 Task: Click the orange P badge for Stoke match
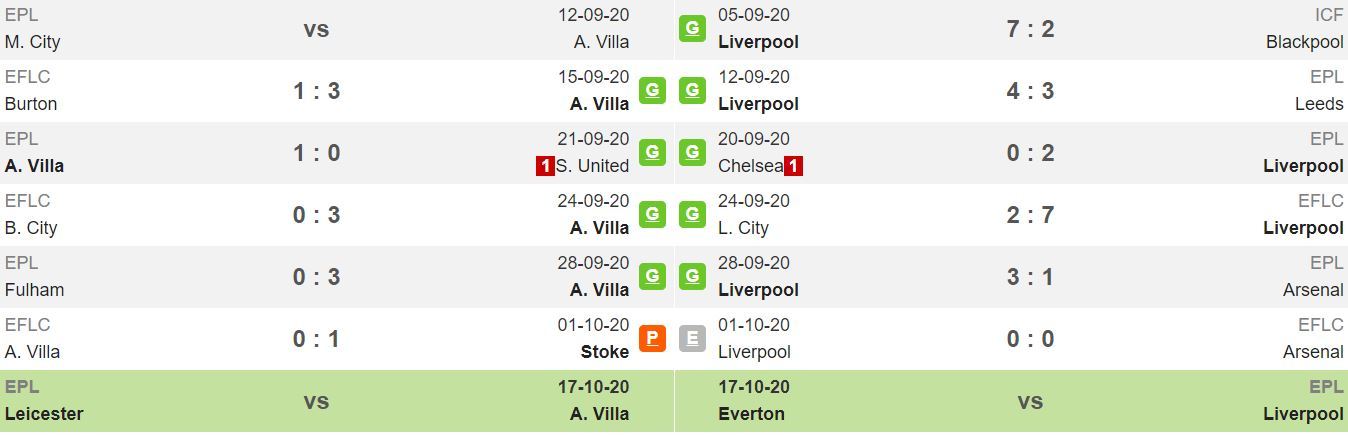tap(652, 338)
